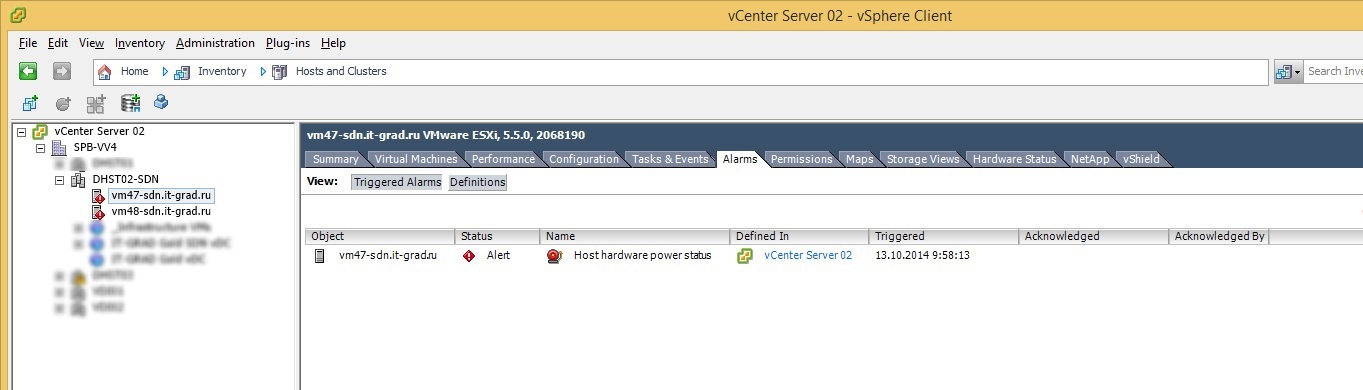This screenshot has width=1363, height=390.
Task: Switch to the Configuration tab
Action: point(584,159)
